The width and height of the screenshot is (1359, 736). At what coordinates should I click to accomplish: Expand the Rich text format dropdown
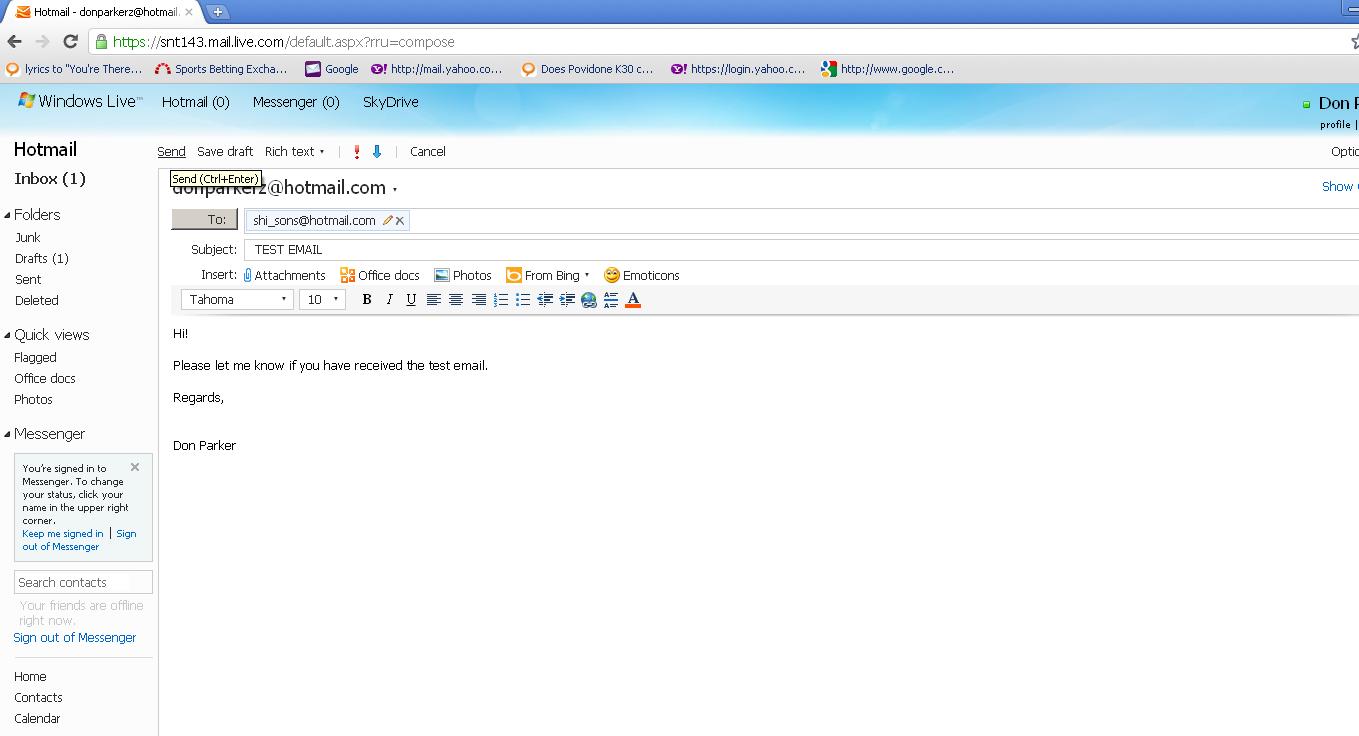pyautogui.click(x=294, y=152)
